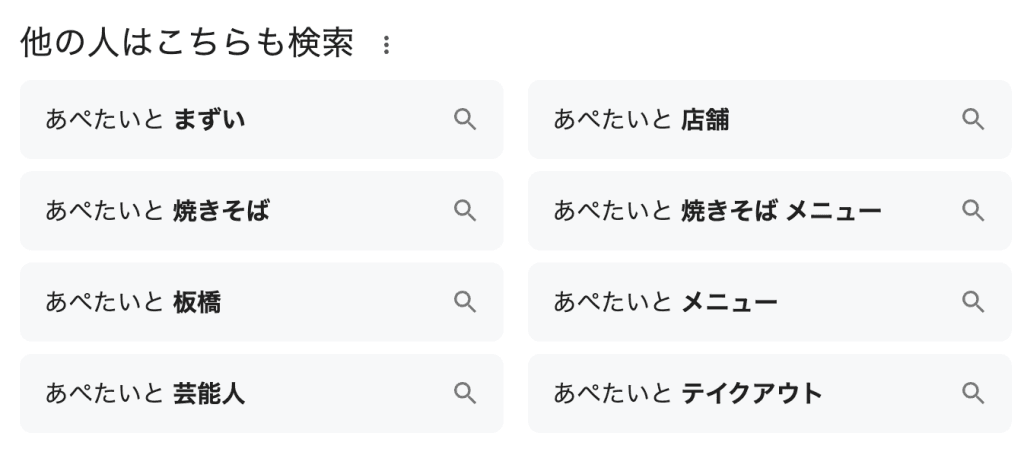Click the bold text まずい
This screenshot has width=1024, height=449.
point(209,120)
